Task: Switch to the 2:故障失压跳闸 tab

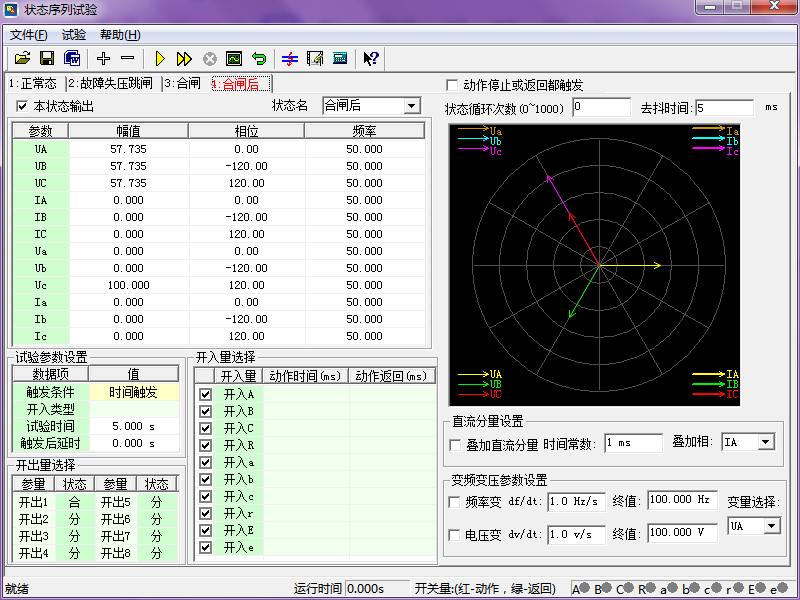Action: point(110,83)
